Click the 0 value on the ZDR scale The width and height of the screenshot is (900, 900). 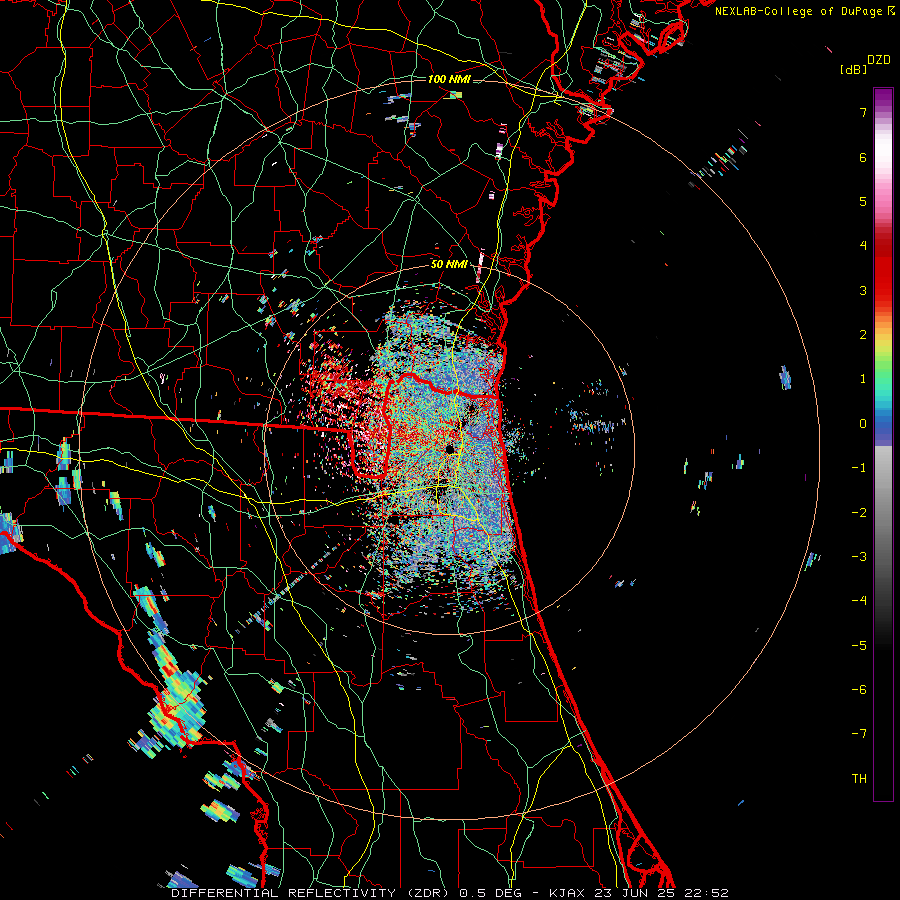(x=863, y=424)
